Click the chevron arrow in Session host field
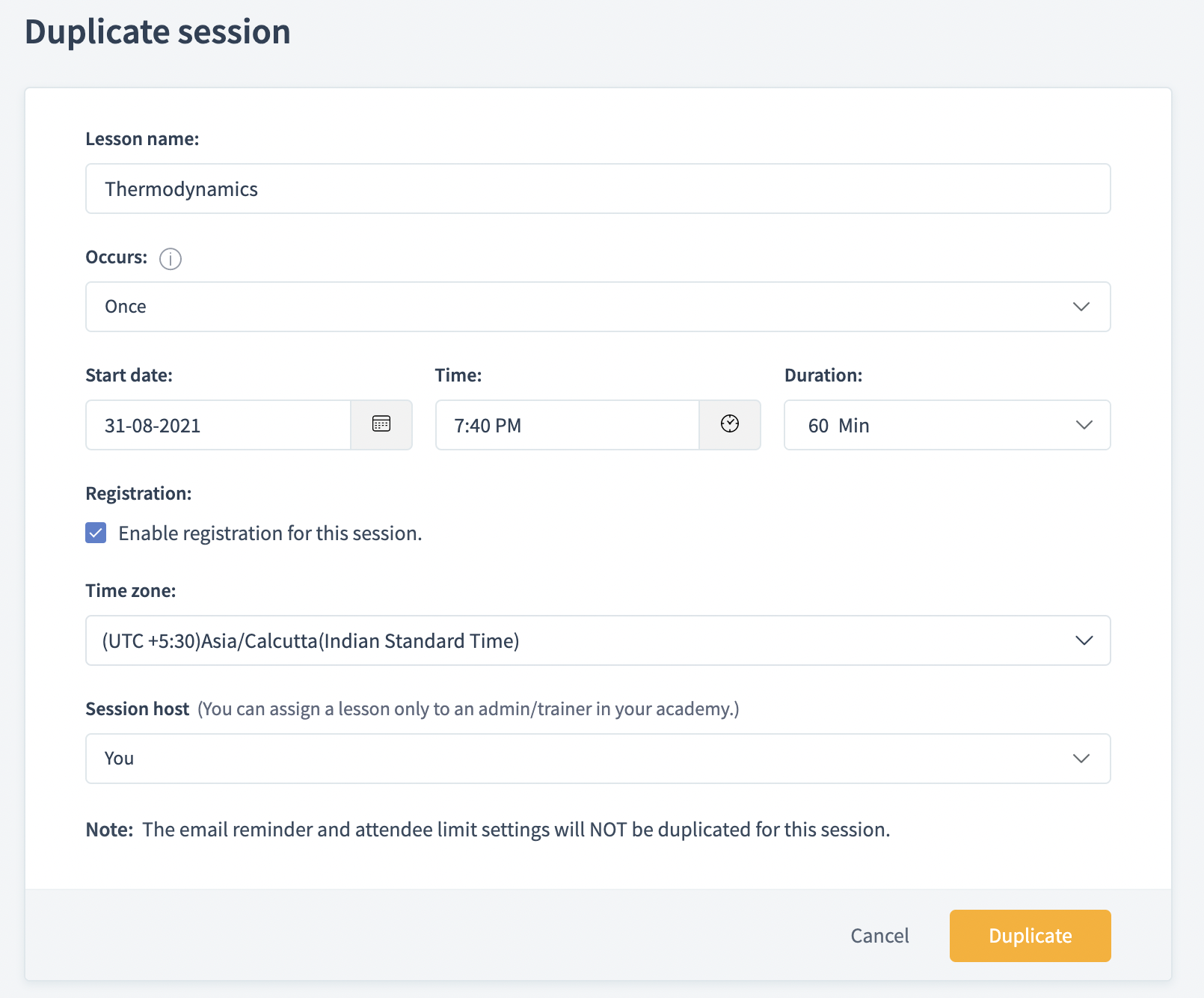 1081,759
